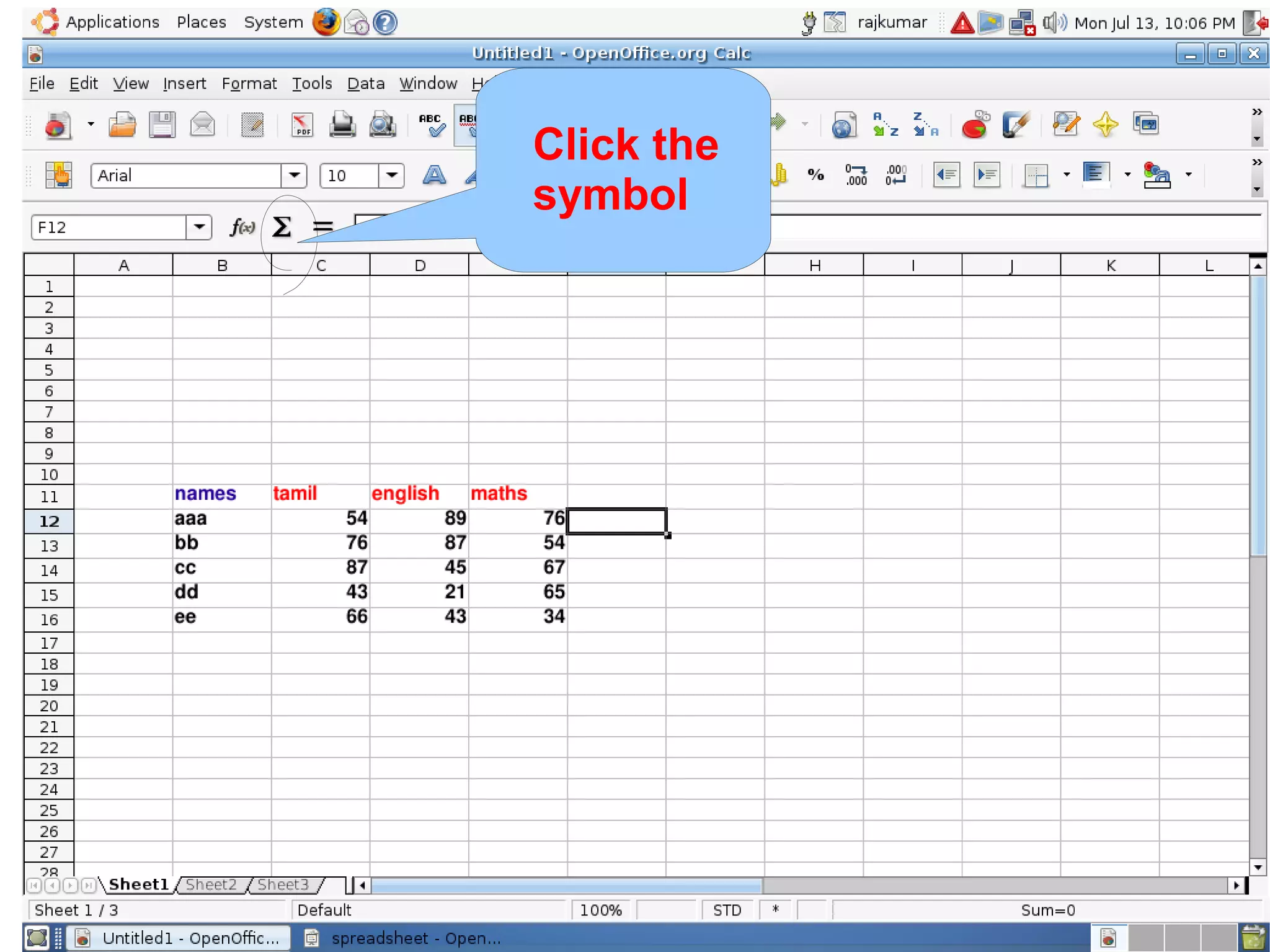The image size is (1270, 952).
Task: Apply Percent number format
Action: pyautogui.click(x=815, y=176)
